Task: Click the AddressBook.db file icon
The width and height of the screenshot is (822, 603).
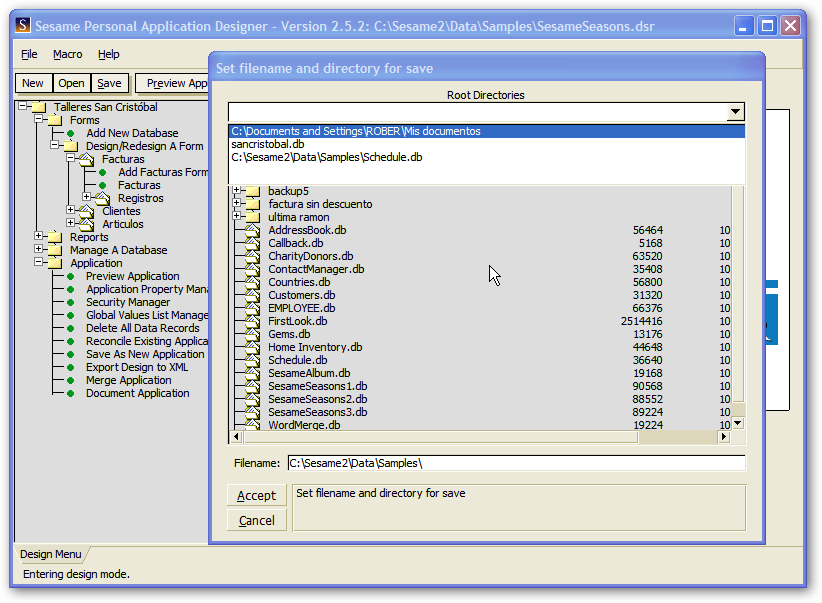Action: (253, 230)
